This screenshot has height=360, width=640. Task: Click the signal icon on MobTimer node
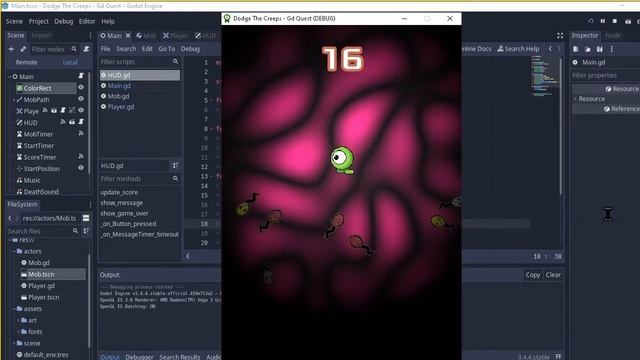[x=81, y=133]
